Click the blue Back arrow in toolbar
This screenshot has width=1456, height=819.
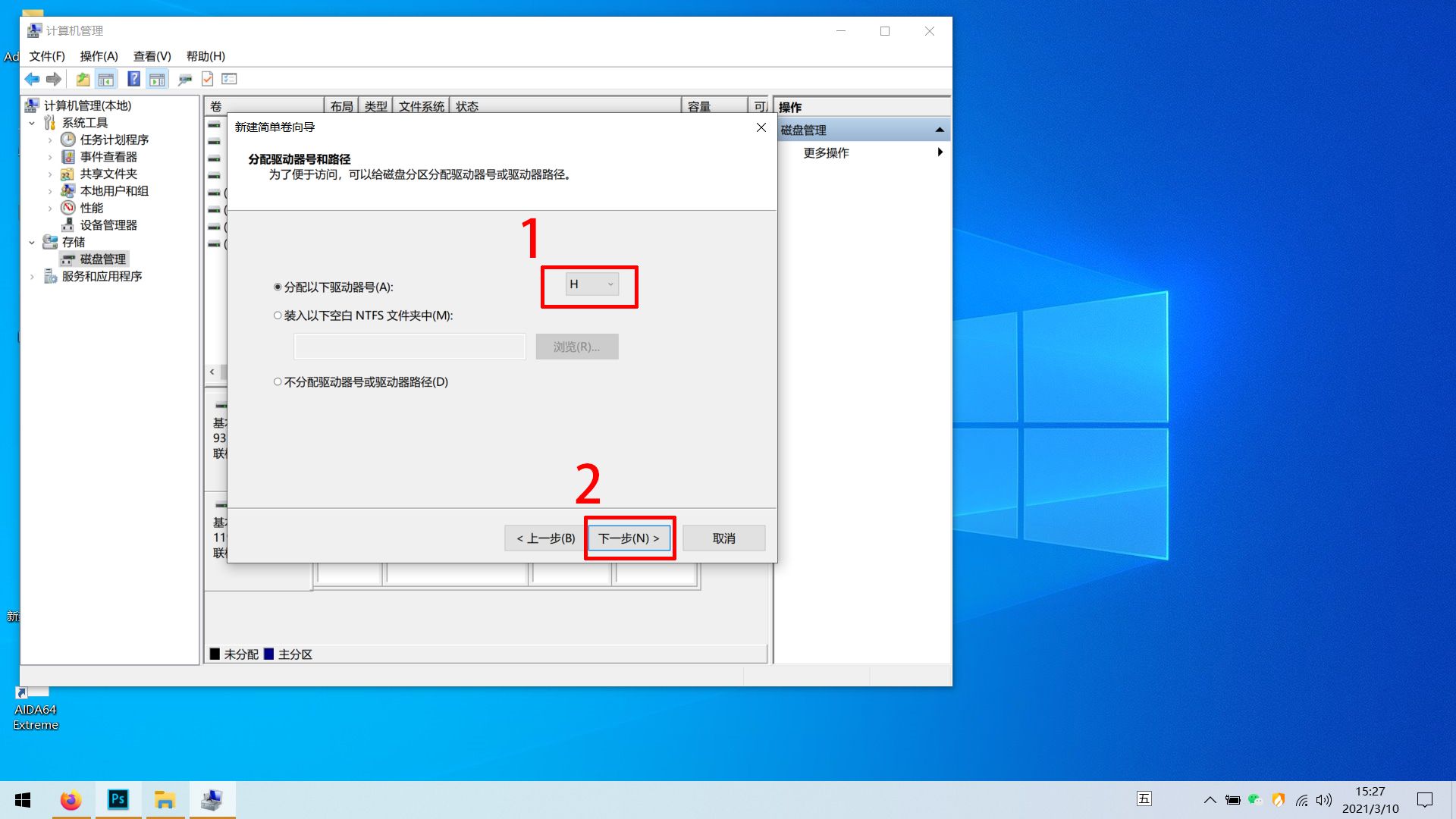32,79
